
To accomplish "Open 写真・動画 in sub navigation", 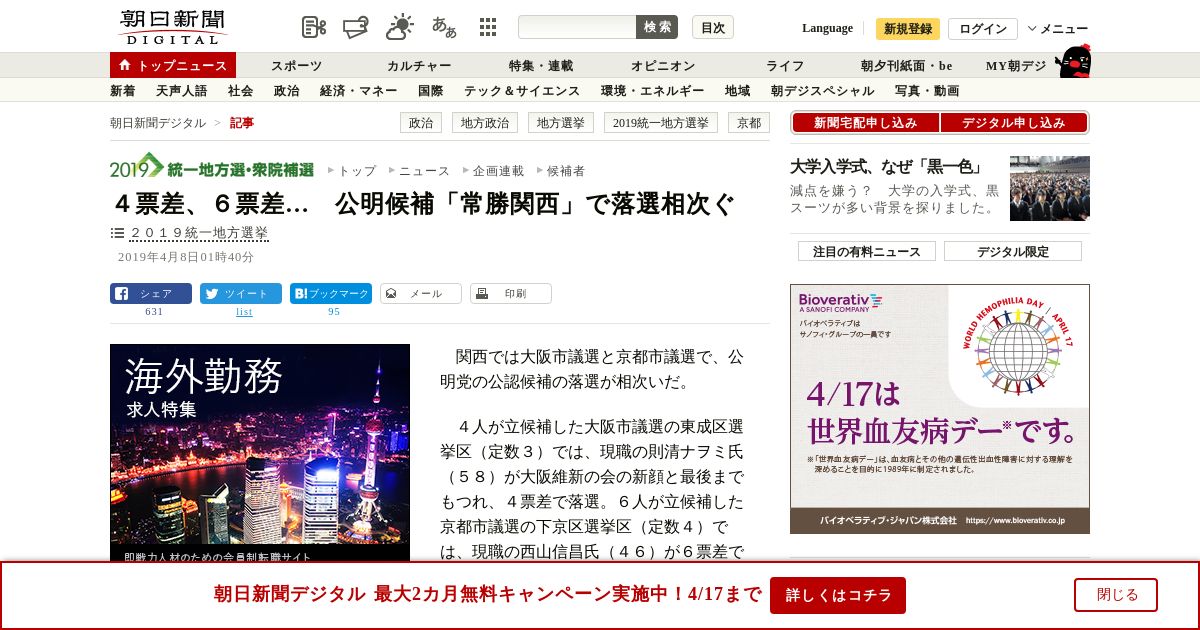I will coord(927,91).
